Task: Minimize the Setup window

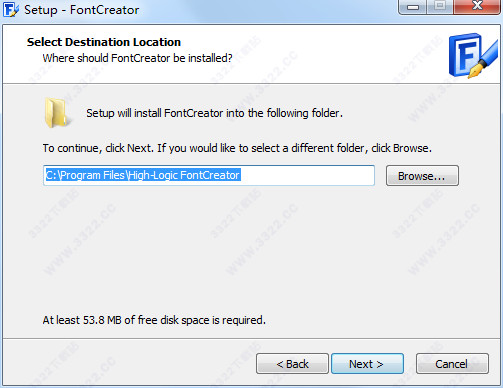Action: [x=412, y=7]
